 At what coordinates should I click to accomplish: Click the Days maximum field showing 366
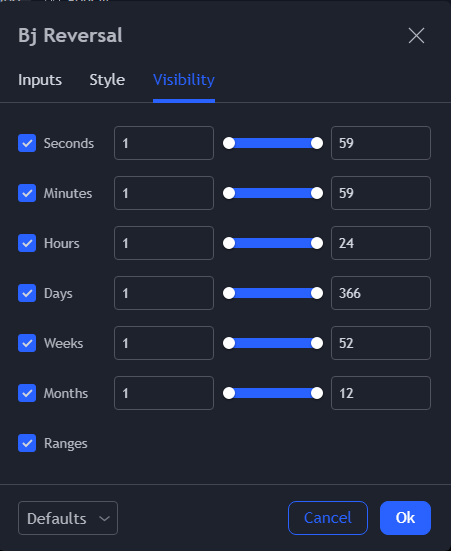381,293
